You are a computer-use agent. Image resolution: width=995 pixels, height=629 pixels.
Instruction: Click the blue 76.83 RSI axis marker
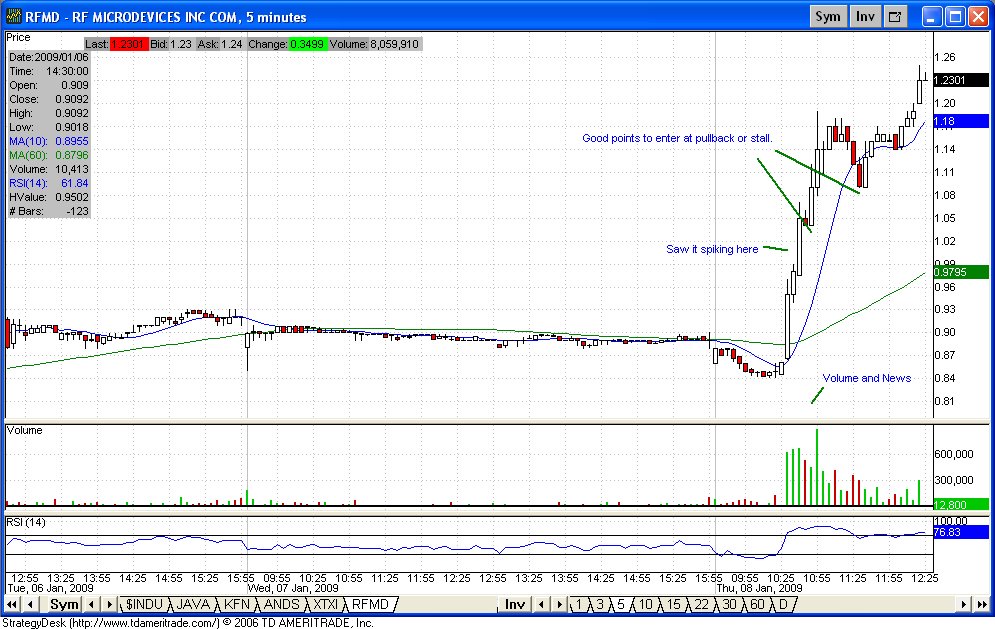(x=961, y=532)
